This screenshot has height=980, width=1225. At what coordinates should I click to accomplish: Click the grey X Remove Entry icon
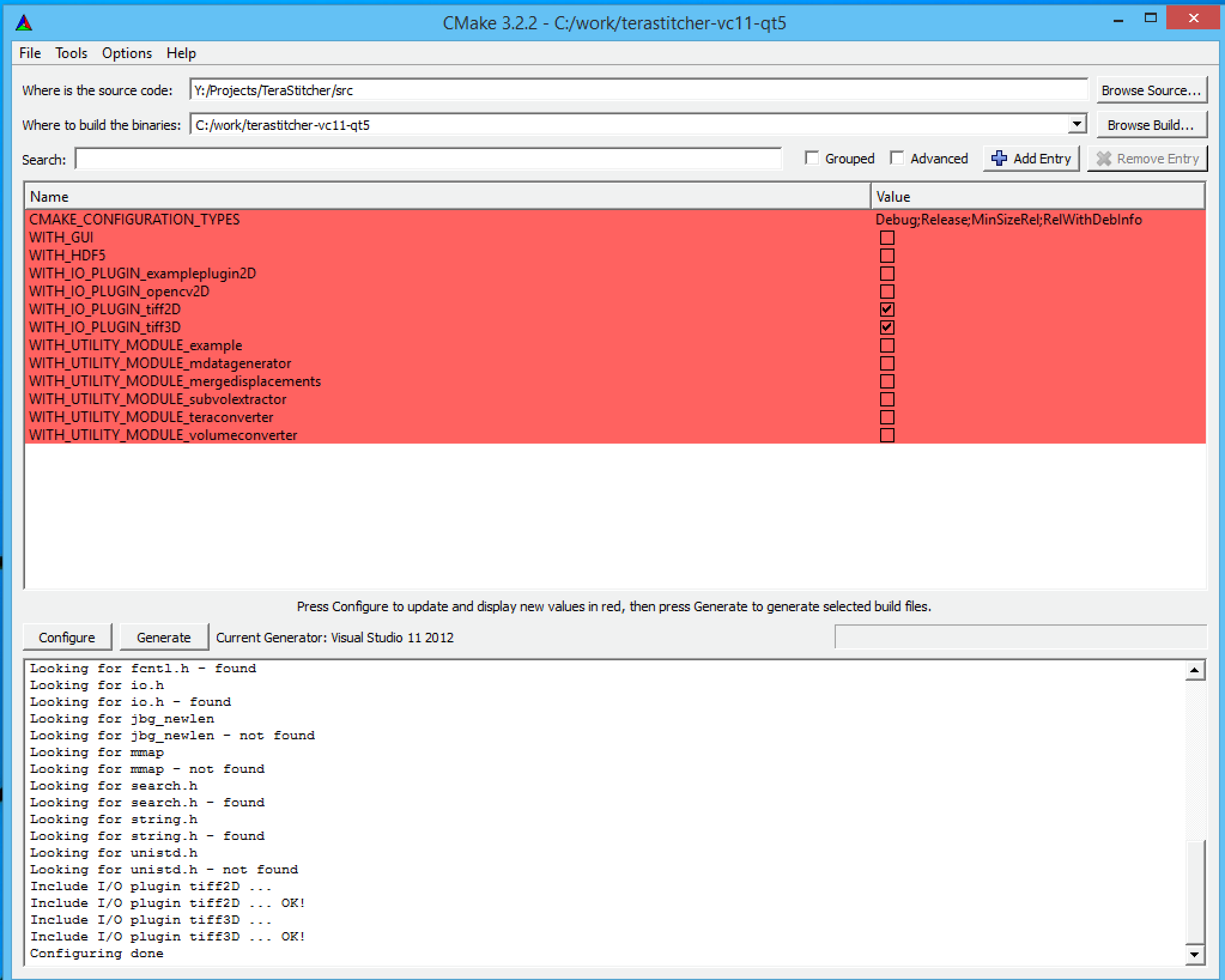coord(1103,159)
